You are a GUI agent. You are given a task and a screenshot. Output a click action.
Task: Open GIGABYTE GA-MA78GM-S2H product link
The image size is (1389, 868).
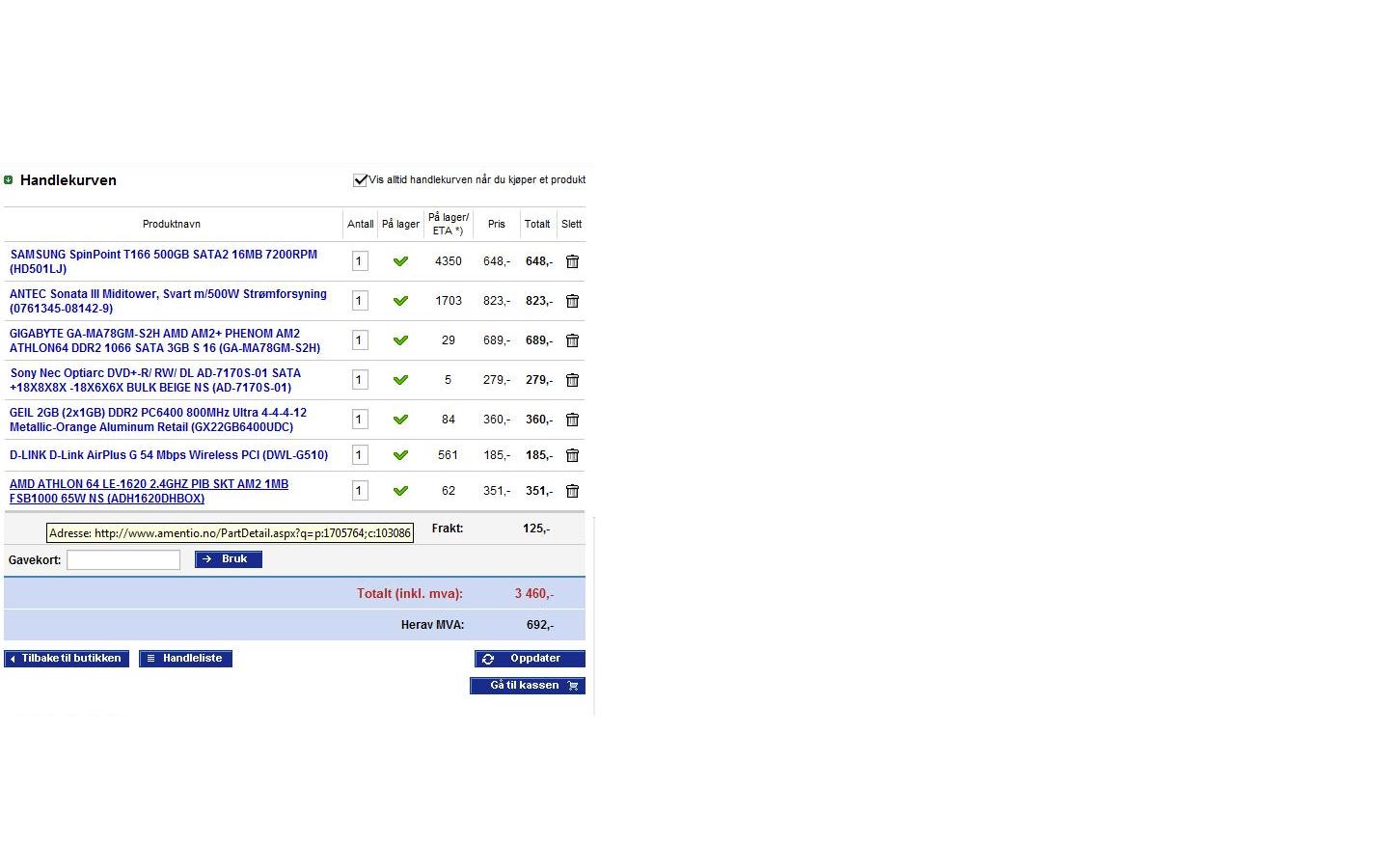click(165, 340)
